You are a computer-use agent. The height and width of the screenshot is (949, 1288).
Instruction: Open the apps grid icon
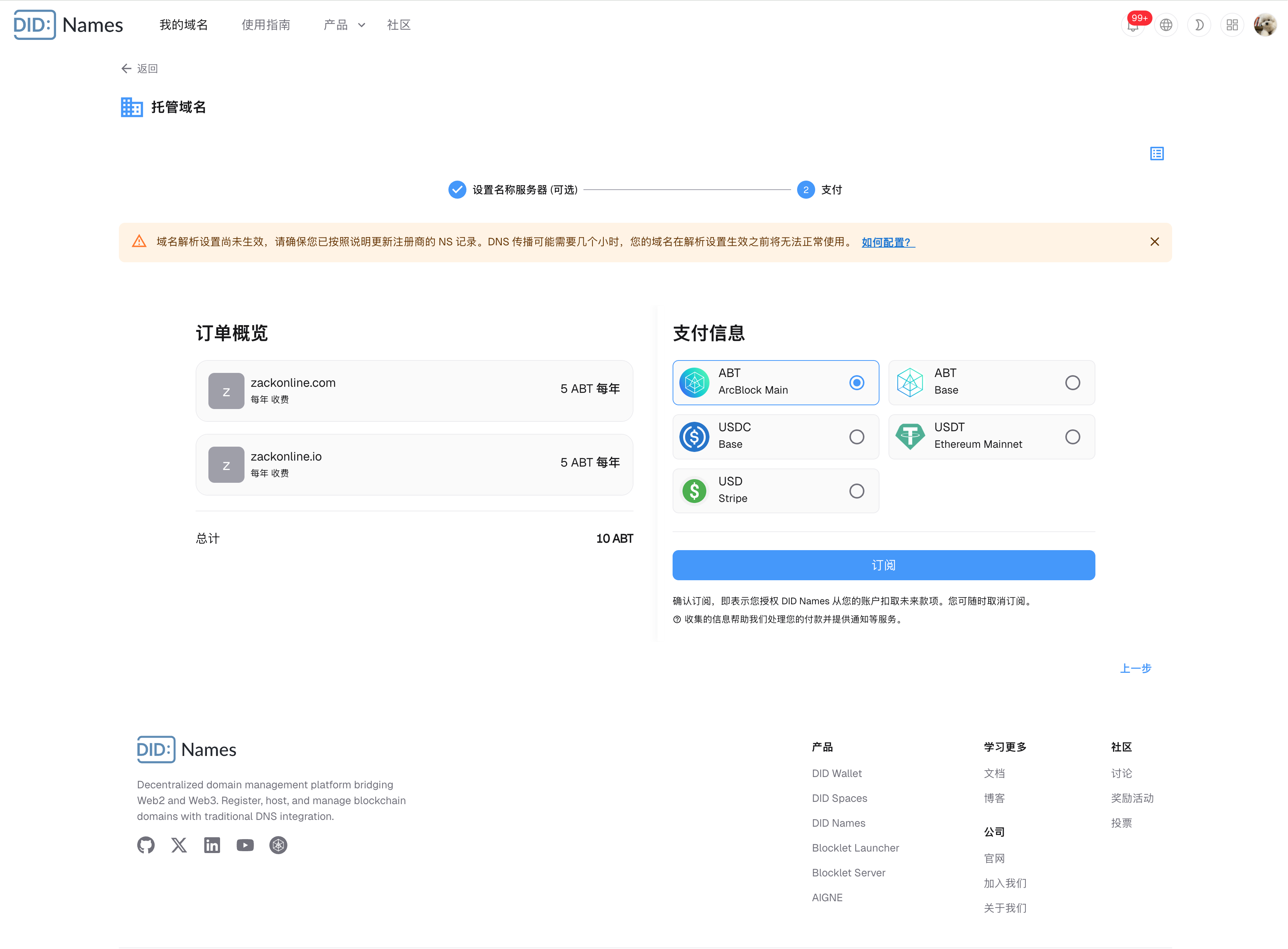click(1232, 25)
